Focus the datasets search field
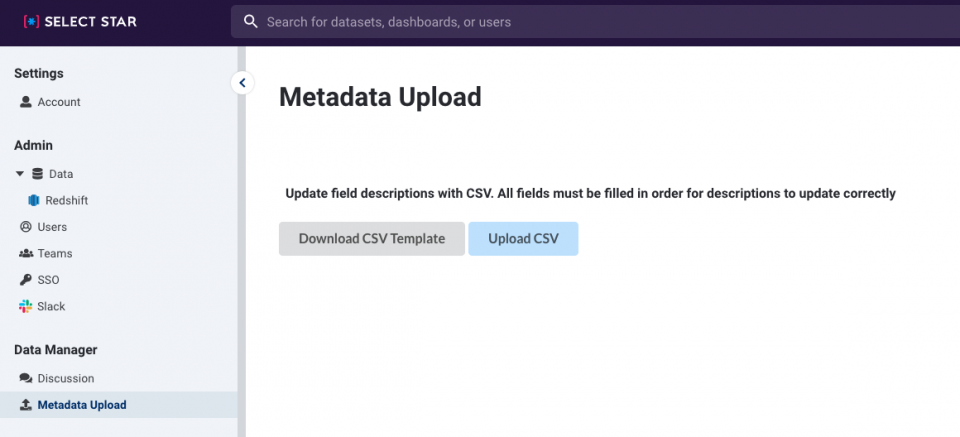 click(595, 22)
